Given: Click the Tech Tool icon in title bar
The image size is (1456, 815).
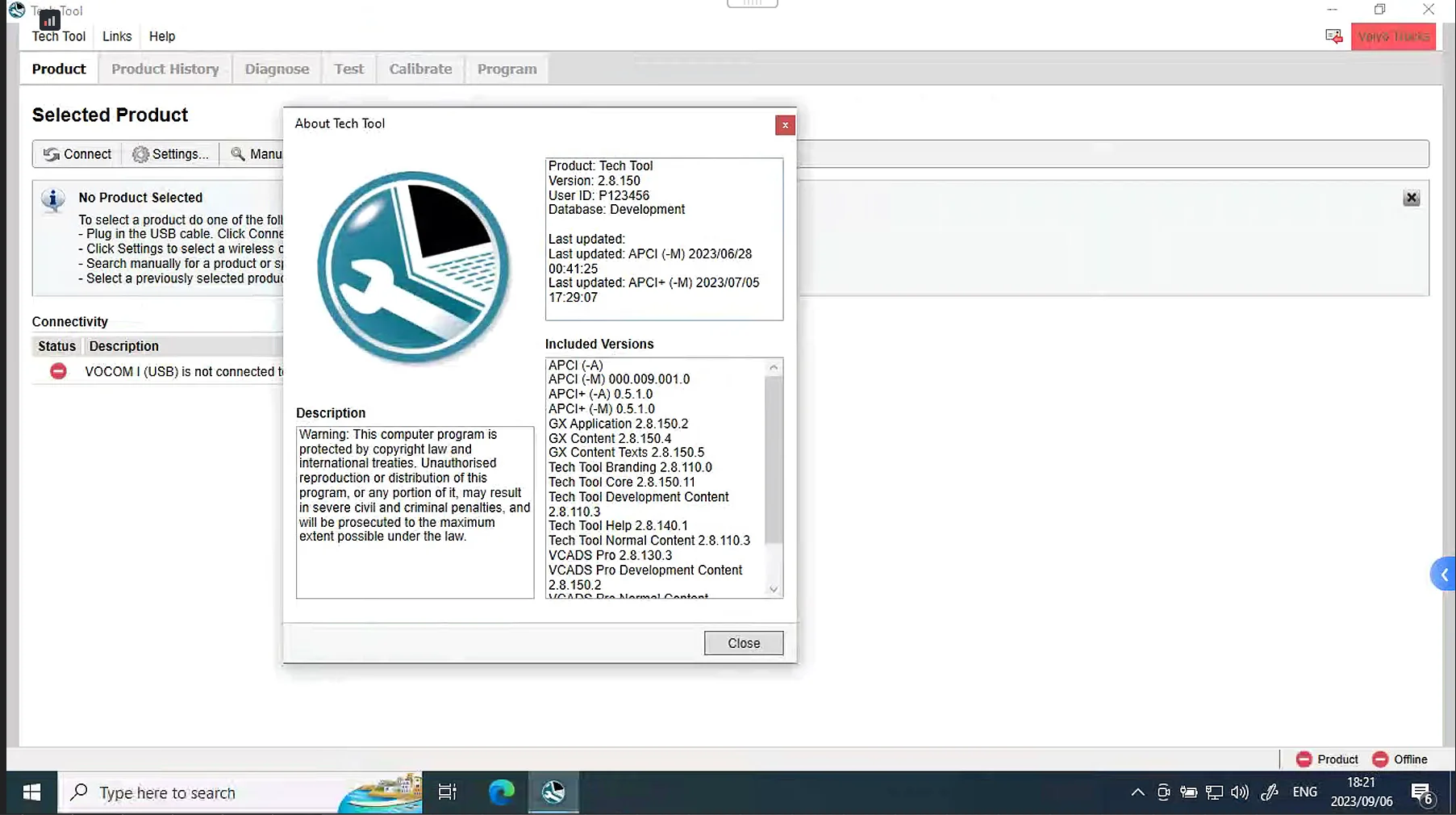Looking at the screenshot, I should (17, 10).
